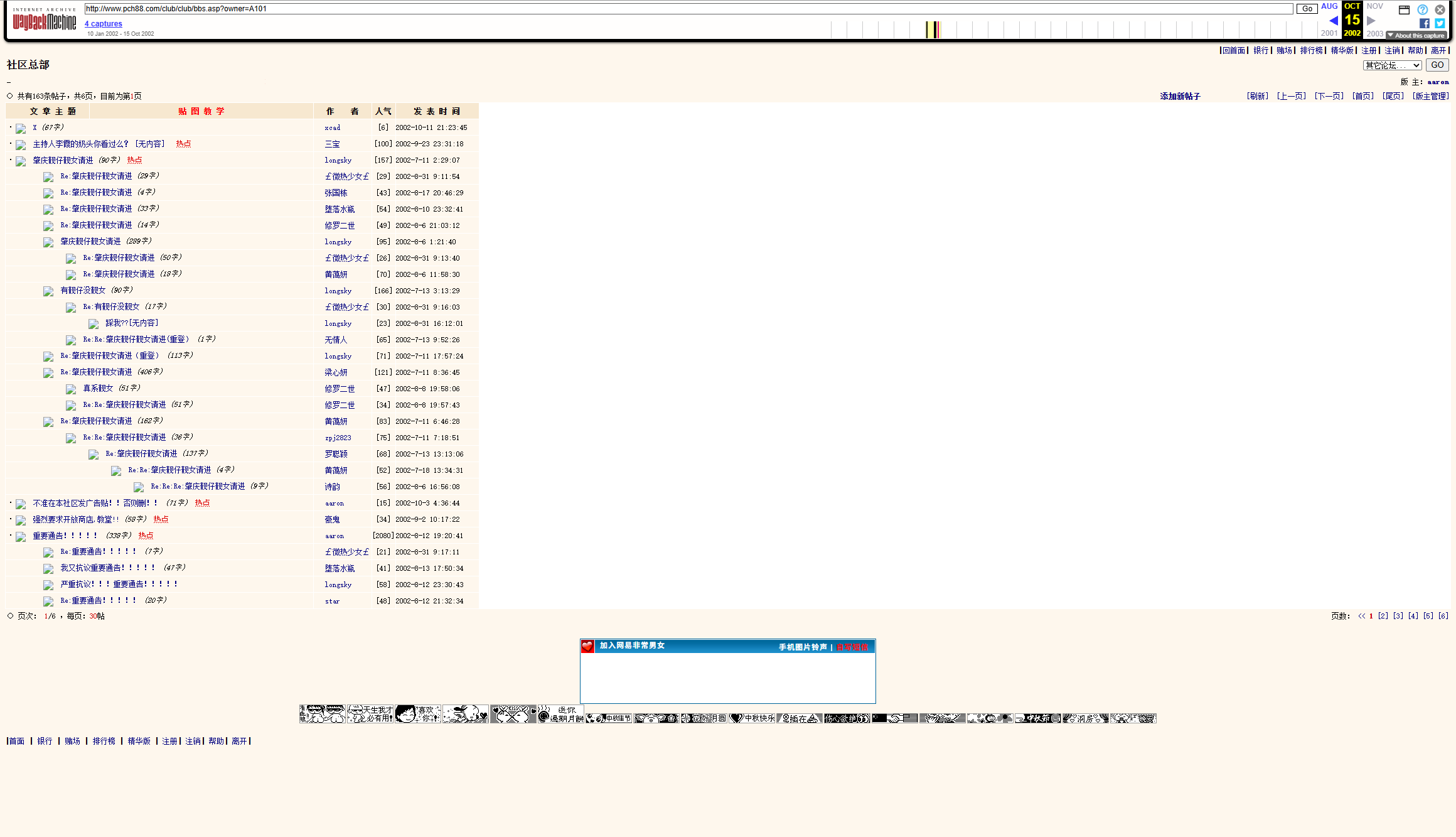Click the Wayback Machine logo
Image resolution: width=1456 pixels, height=837 pixels.
pyautogui.click(x=45, y=20)
